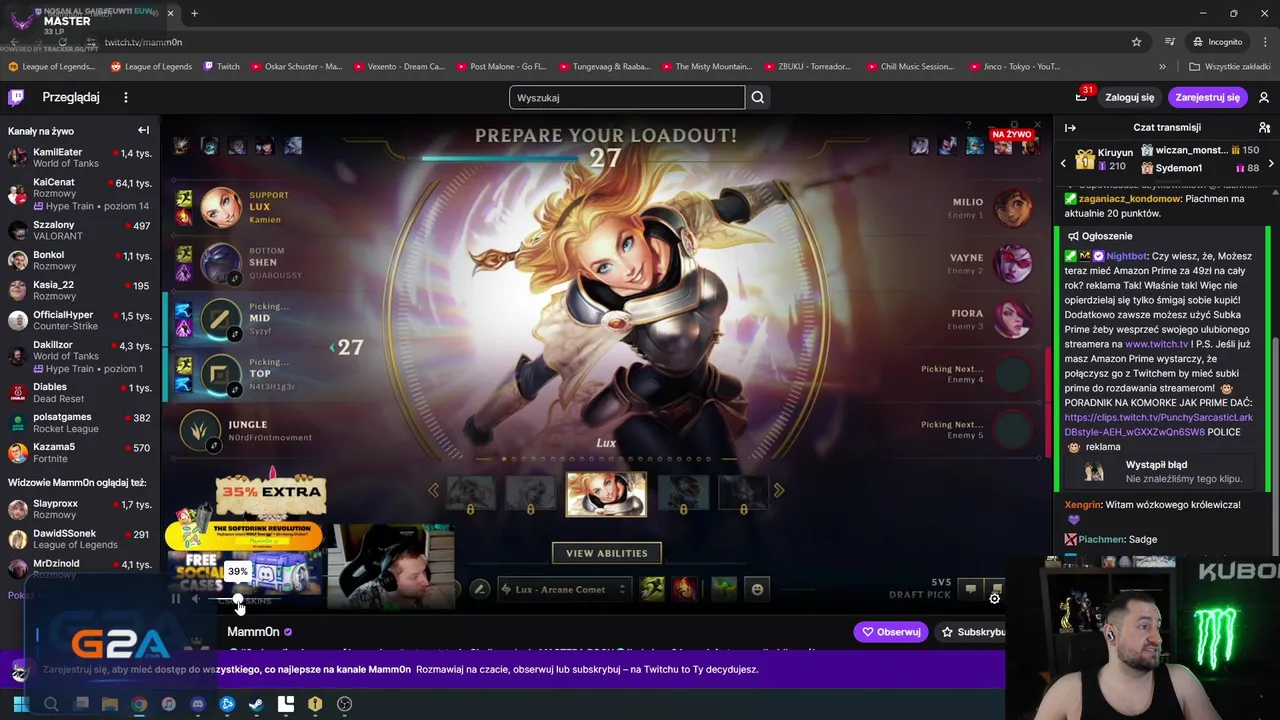Click Zarejestruj się sign-up button
This screenshot has width=1280, height=720.
click(x=1207, y=97)
